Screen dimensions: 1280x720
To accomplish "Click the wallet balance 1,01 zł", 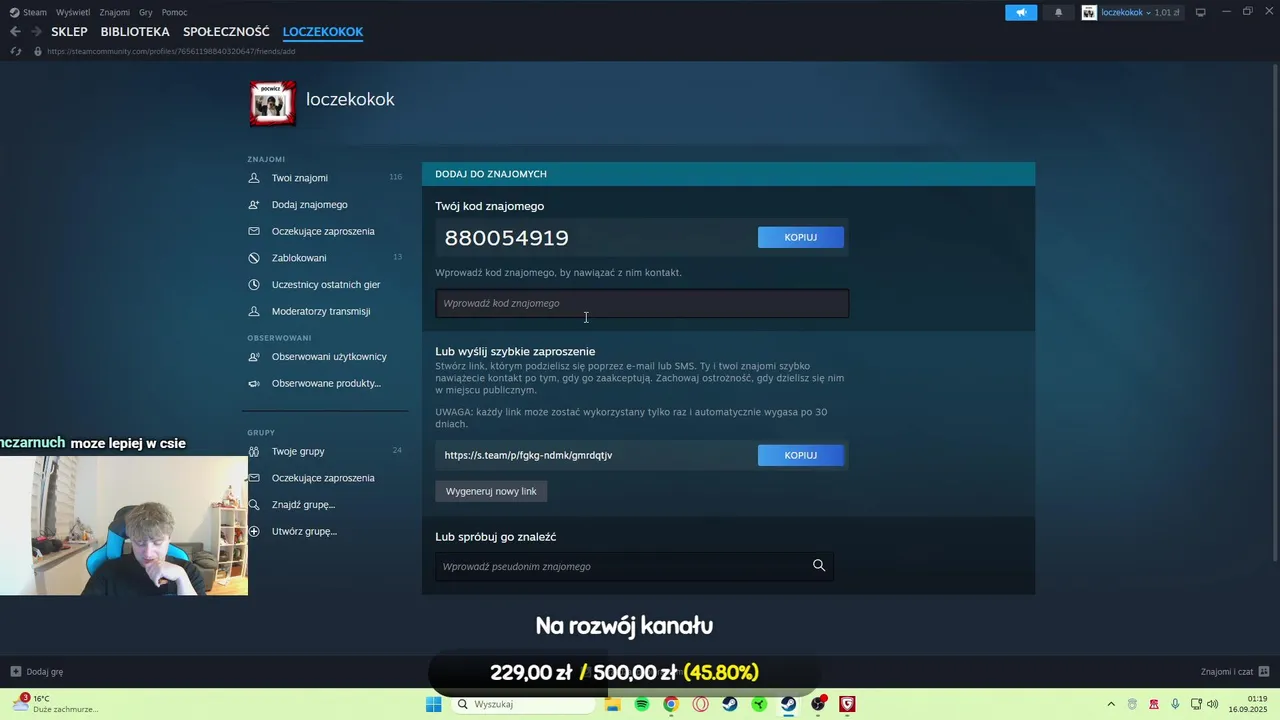I will [1167, 12].
